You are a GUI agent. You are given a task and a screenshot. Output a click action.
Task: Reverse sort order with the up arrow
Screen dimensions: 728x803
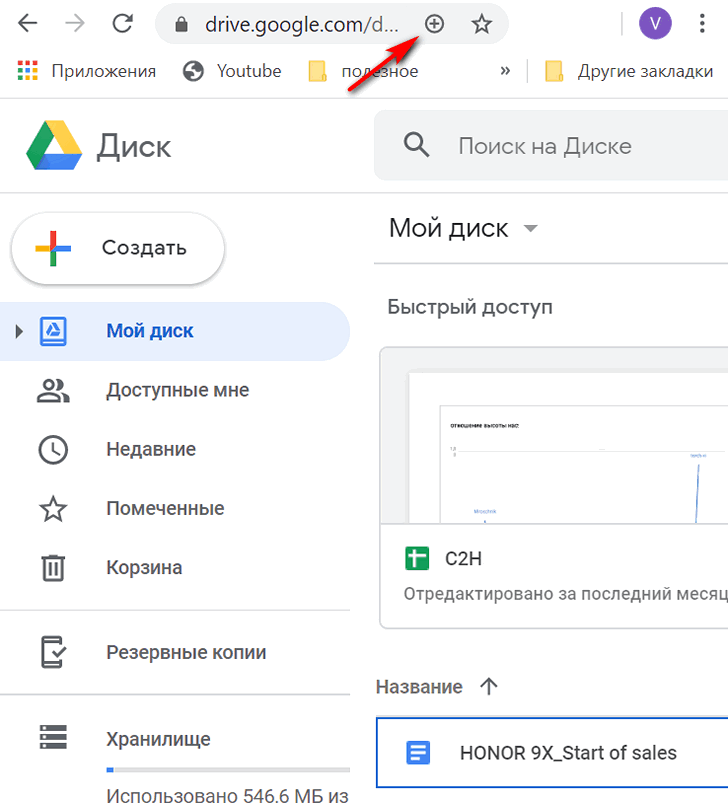(489, 686)
